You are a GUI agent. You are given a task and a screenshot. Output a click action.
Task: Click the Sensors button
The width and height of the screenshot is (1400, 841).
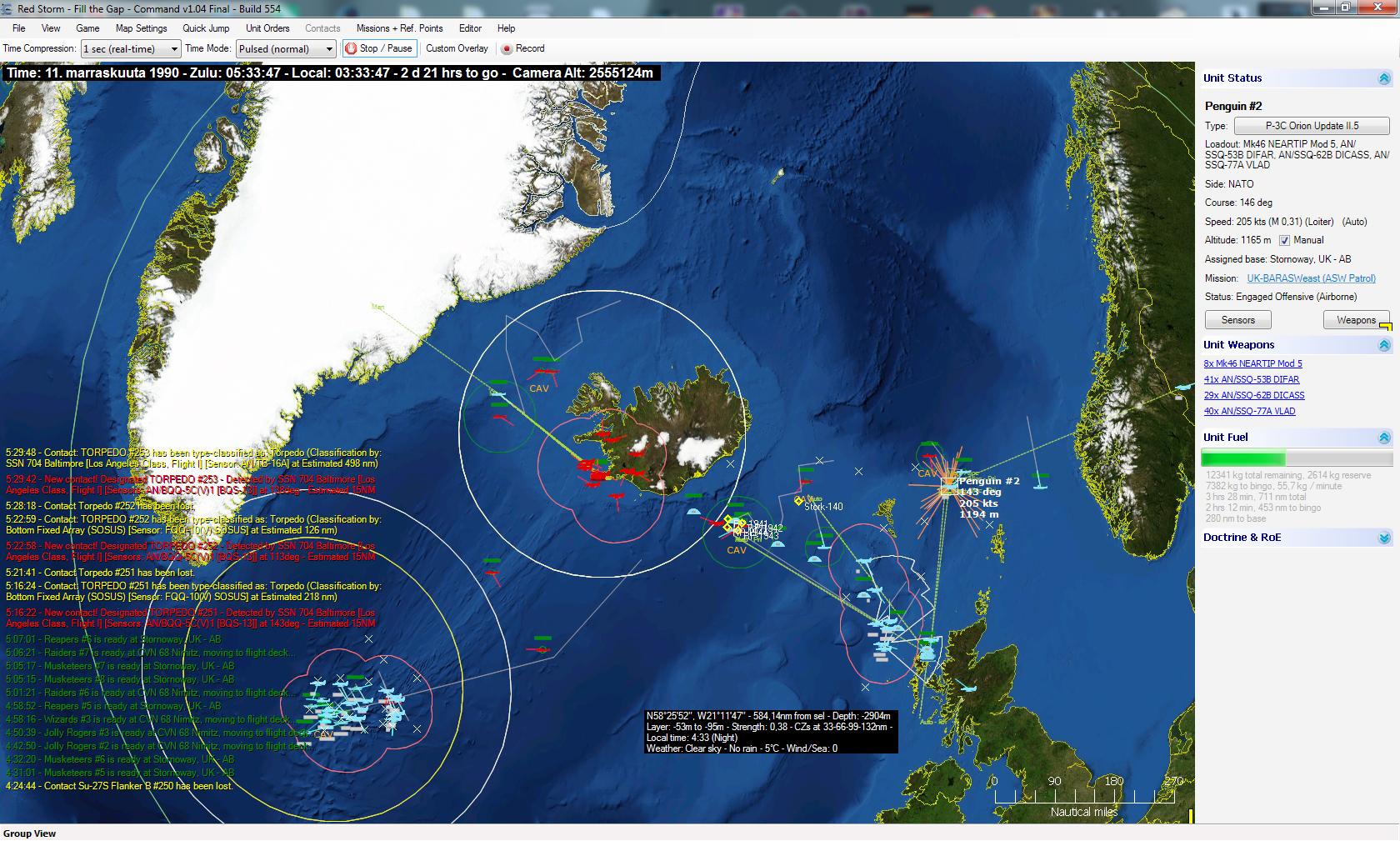click(x=1237, y=320)
